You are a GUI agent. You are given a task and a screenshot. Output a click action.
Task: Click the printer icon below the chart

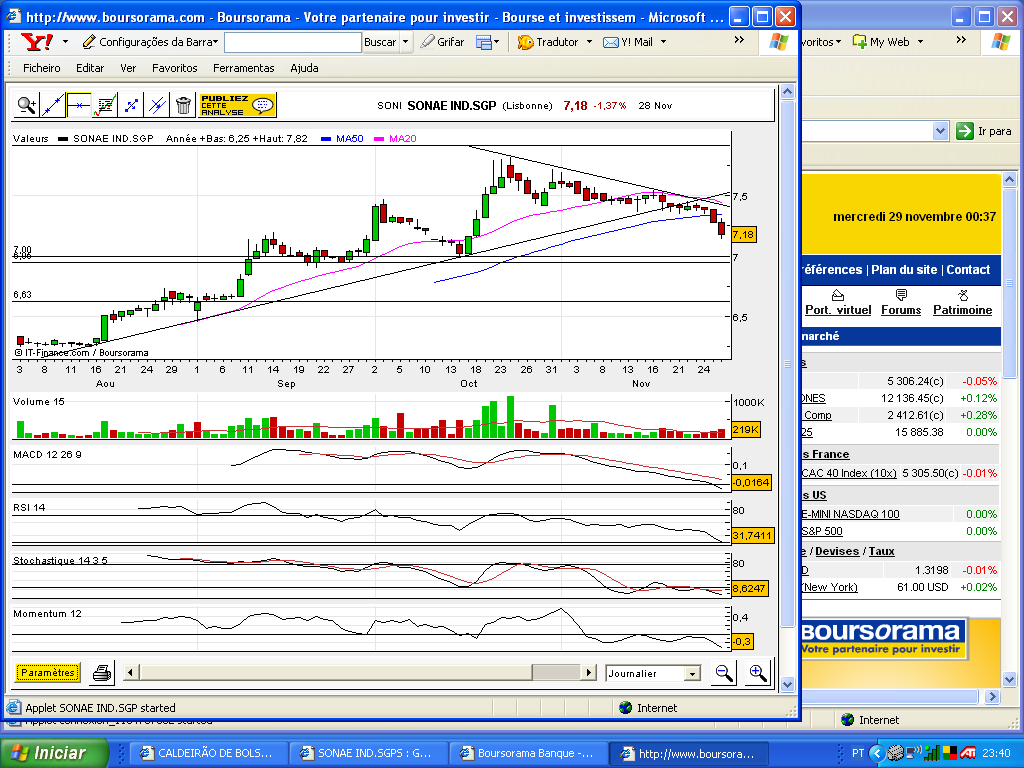[x=102, y=673]
